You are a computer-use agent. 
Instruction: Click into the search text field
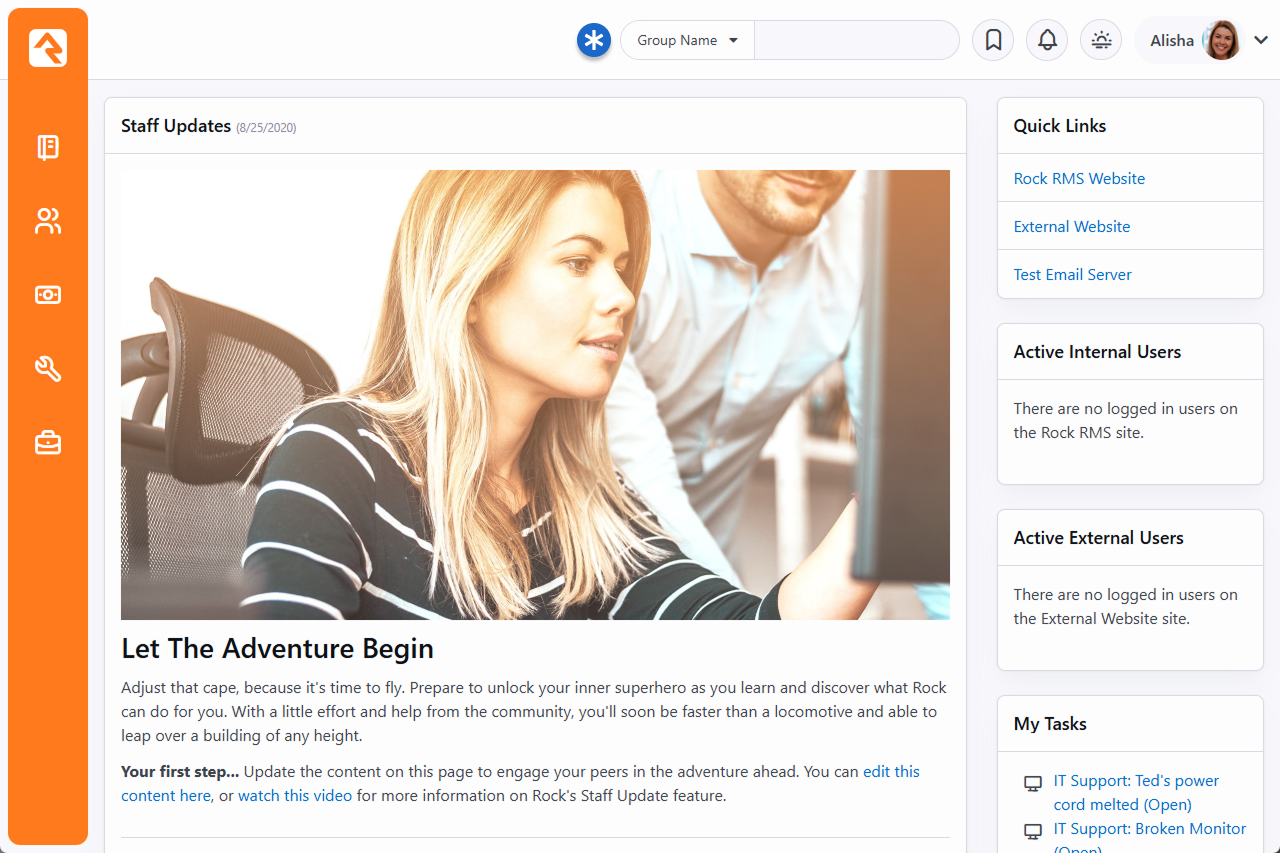856,41
